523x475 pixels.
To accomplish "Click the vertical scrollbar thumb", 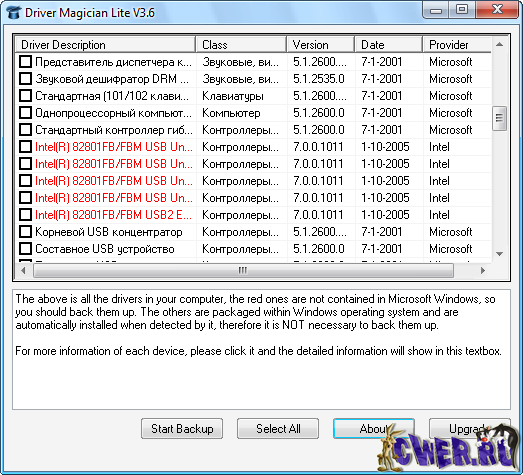I will click(x=499, y=118).
